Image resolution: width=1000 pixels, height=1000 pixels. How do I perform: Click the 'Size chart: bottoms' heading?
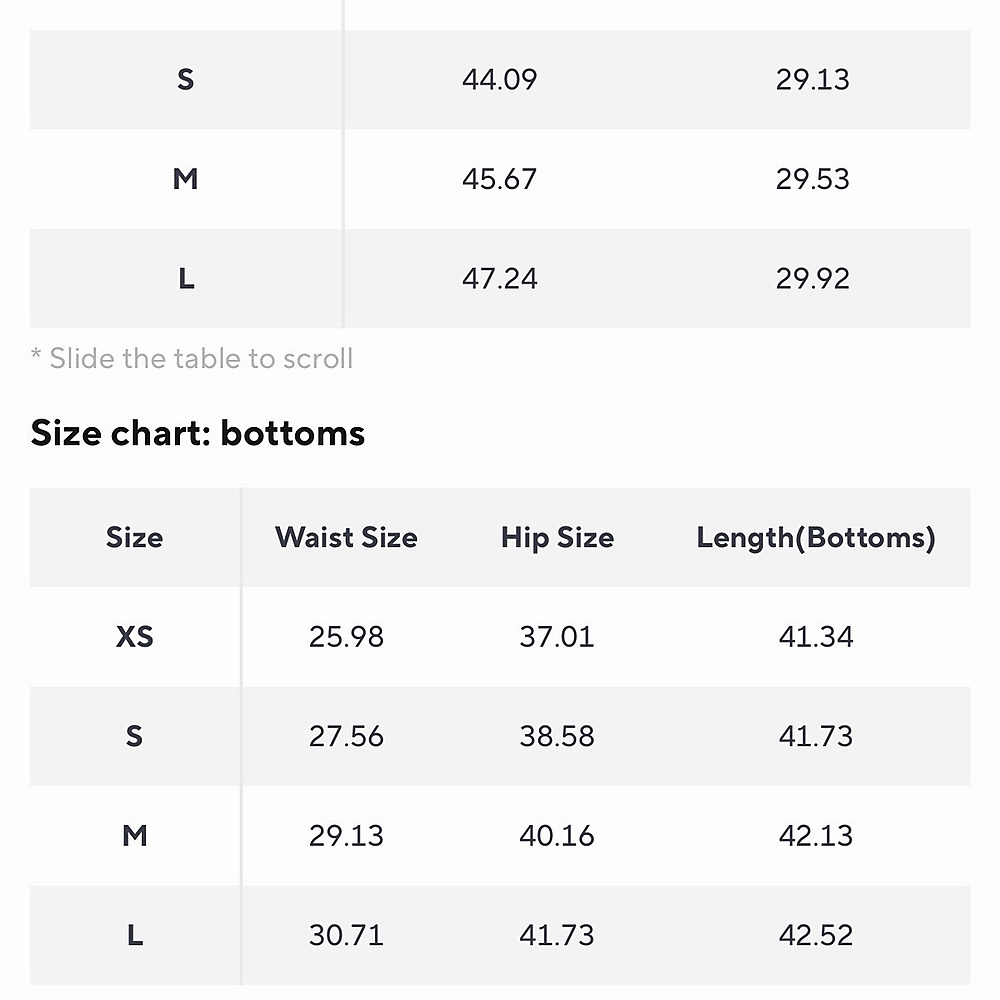coord(198,433)
